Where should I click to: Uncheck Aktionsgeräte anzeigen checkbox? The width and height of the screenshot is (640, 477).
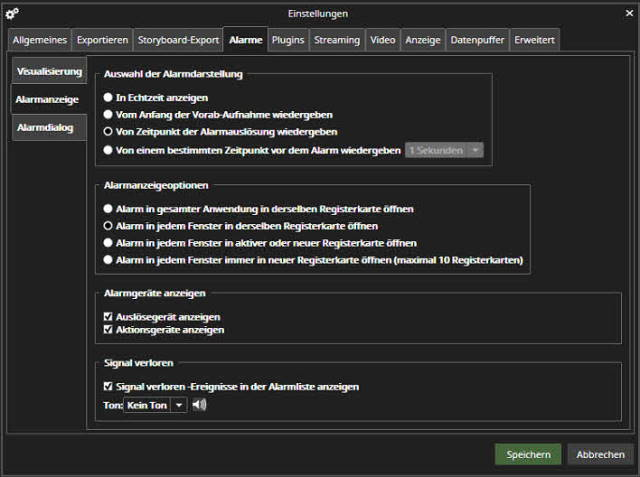(x=109, y=330)
